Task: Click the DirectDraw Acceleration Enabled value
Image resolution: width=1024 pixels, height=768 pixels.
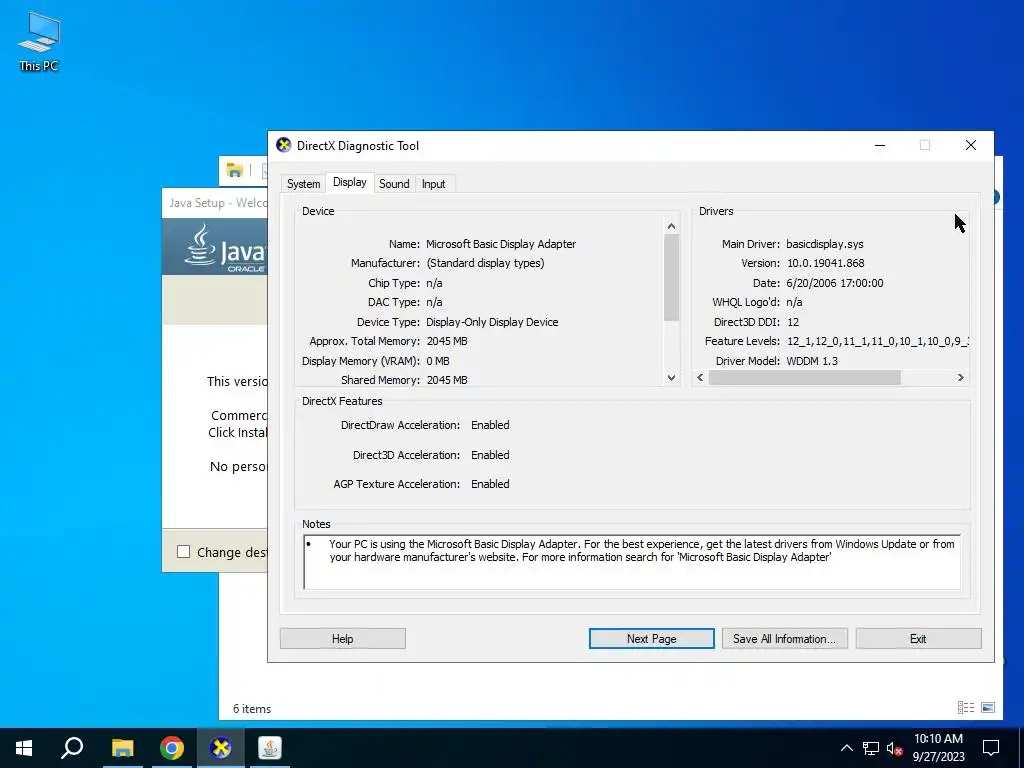Action: coord(490,425)
